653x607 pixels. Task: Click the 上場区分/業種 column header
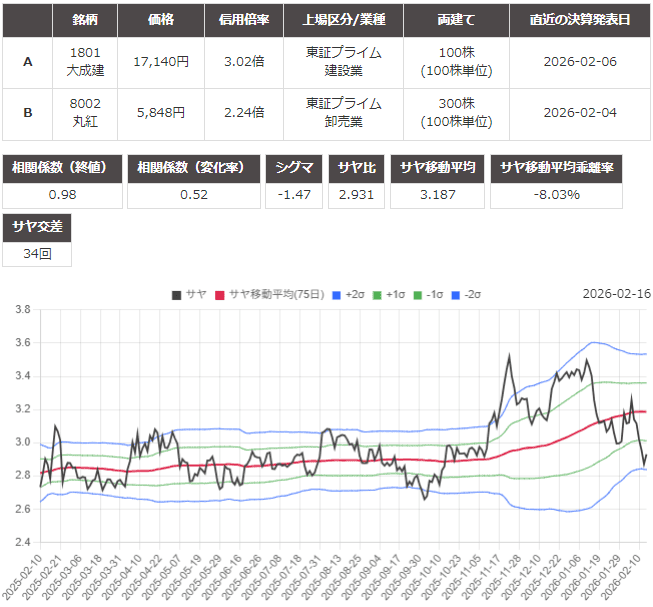point(342,20)
